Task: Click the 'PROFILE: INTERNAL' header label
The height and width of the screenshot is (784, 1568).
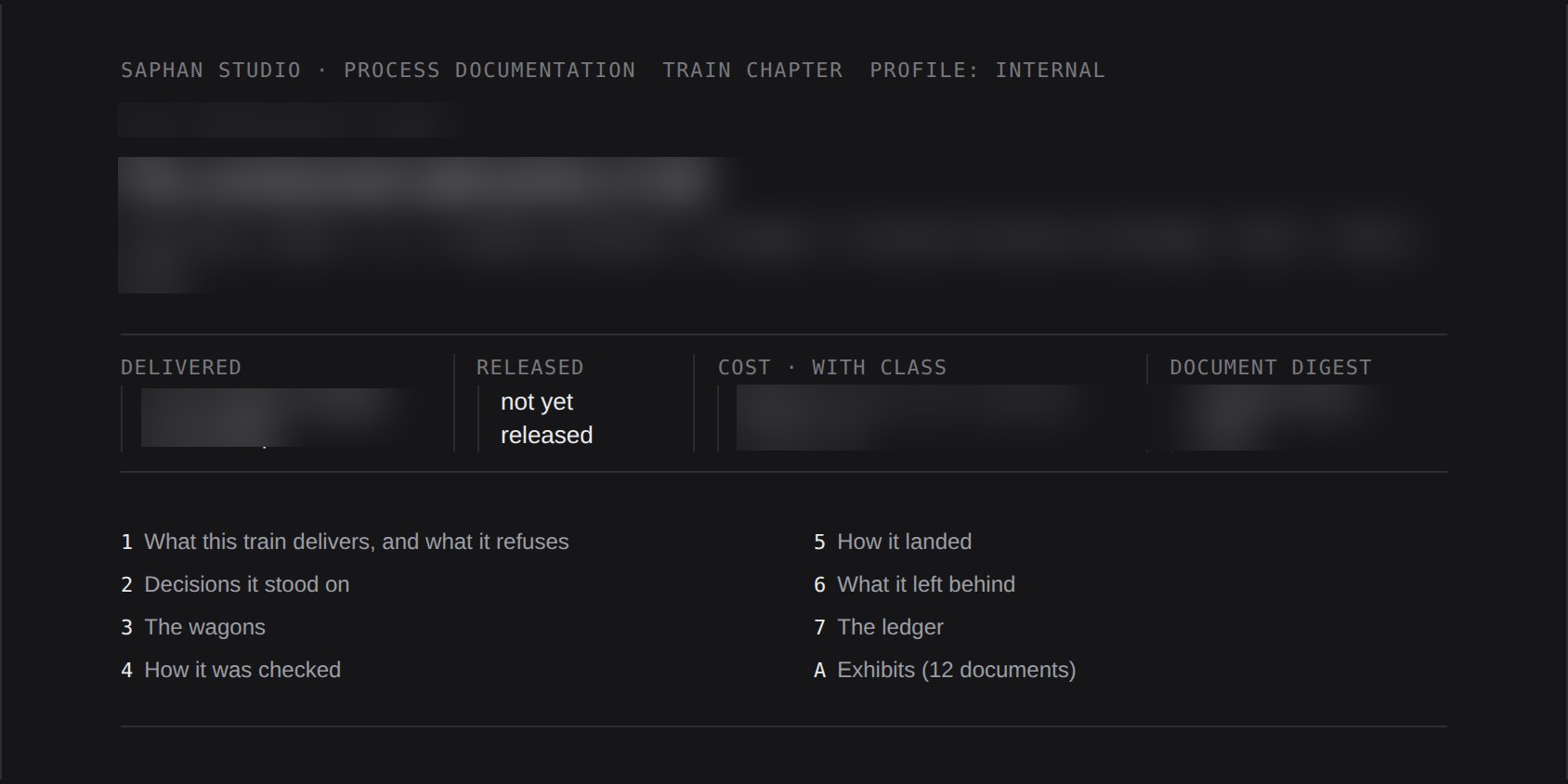Action: (x=987, y=71)
